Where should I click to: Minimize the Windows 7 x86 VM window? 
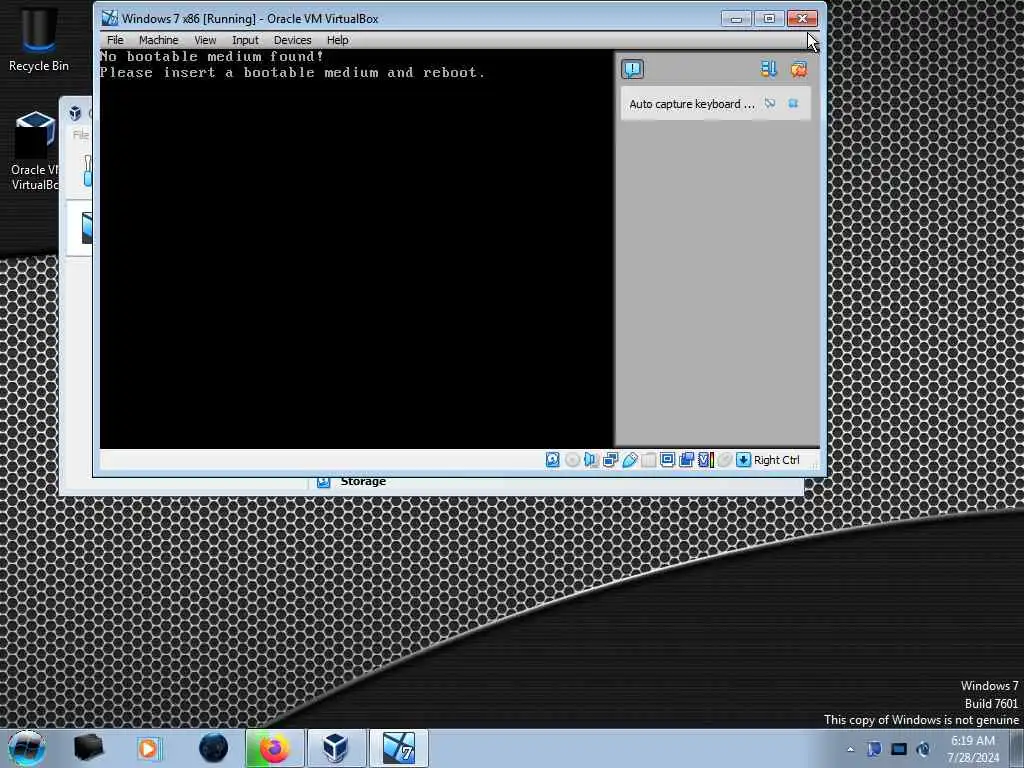737,18
